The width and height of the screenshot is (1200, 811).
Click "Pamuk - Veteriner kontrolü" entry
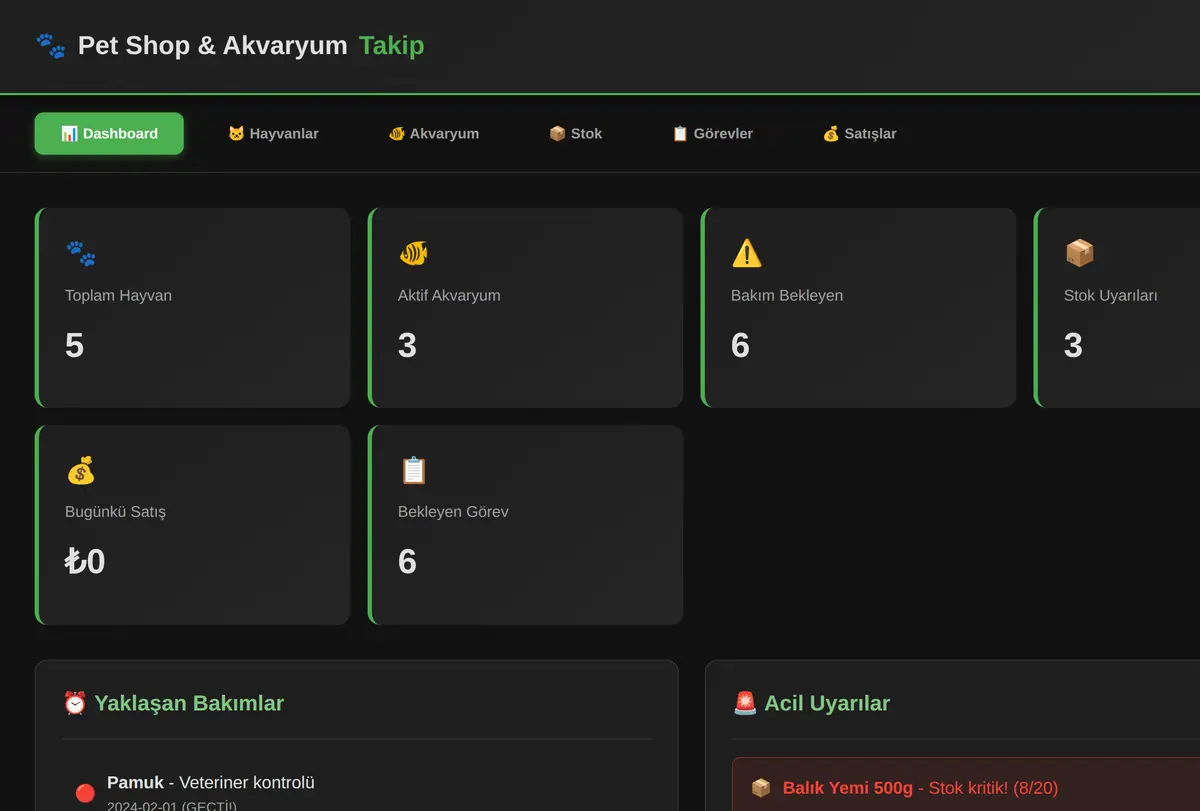[211, 782]
